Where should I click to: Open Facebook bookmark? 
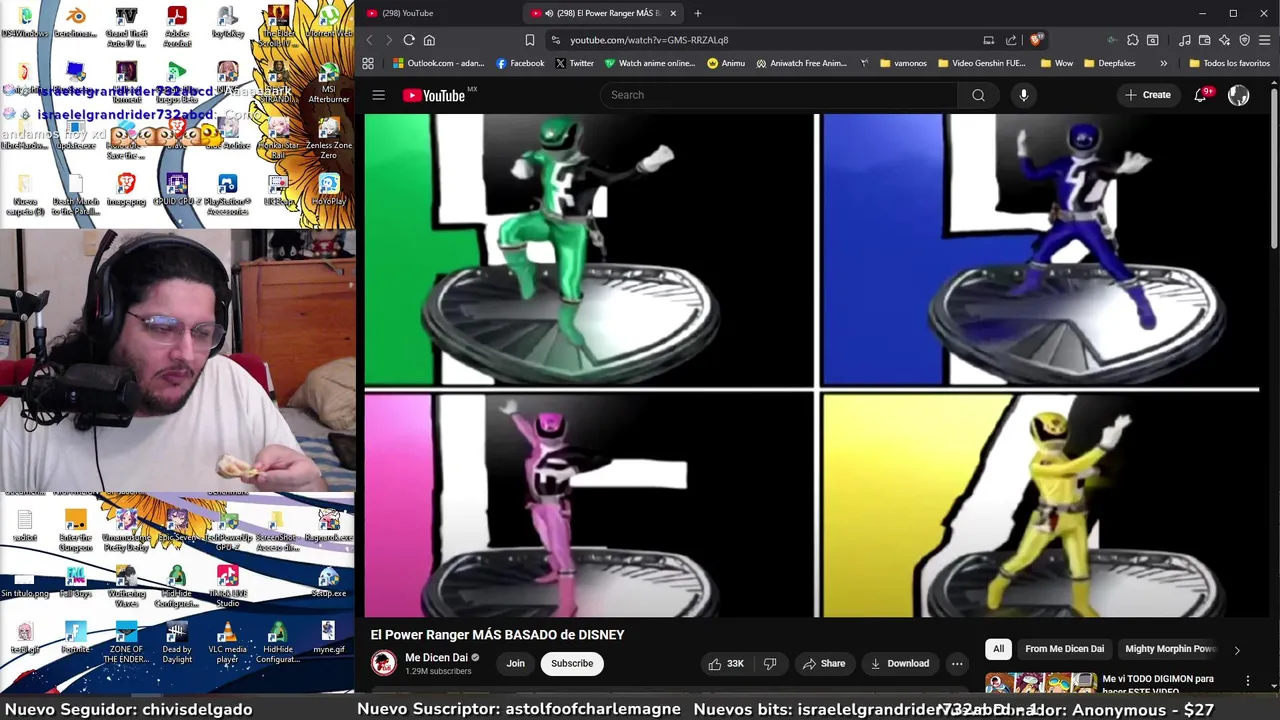pos(520,63)
